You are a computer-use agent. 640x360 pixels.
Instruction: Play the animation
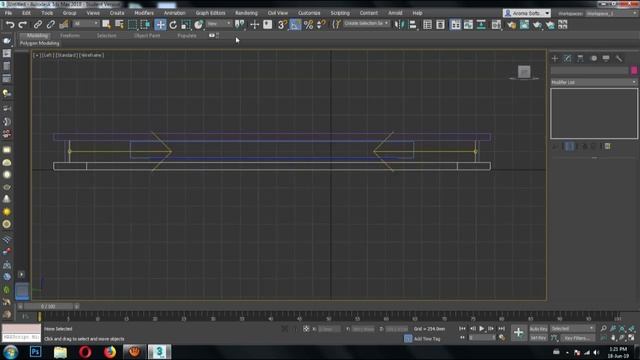[482, 329]
